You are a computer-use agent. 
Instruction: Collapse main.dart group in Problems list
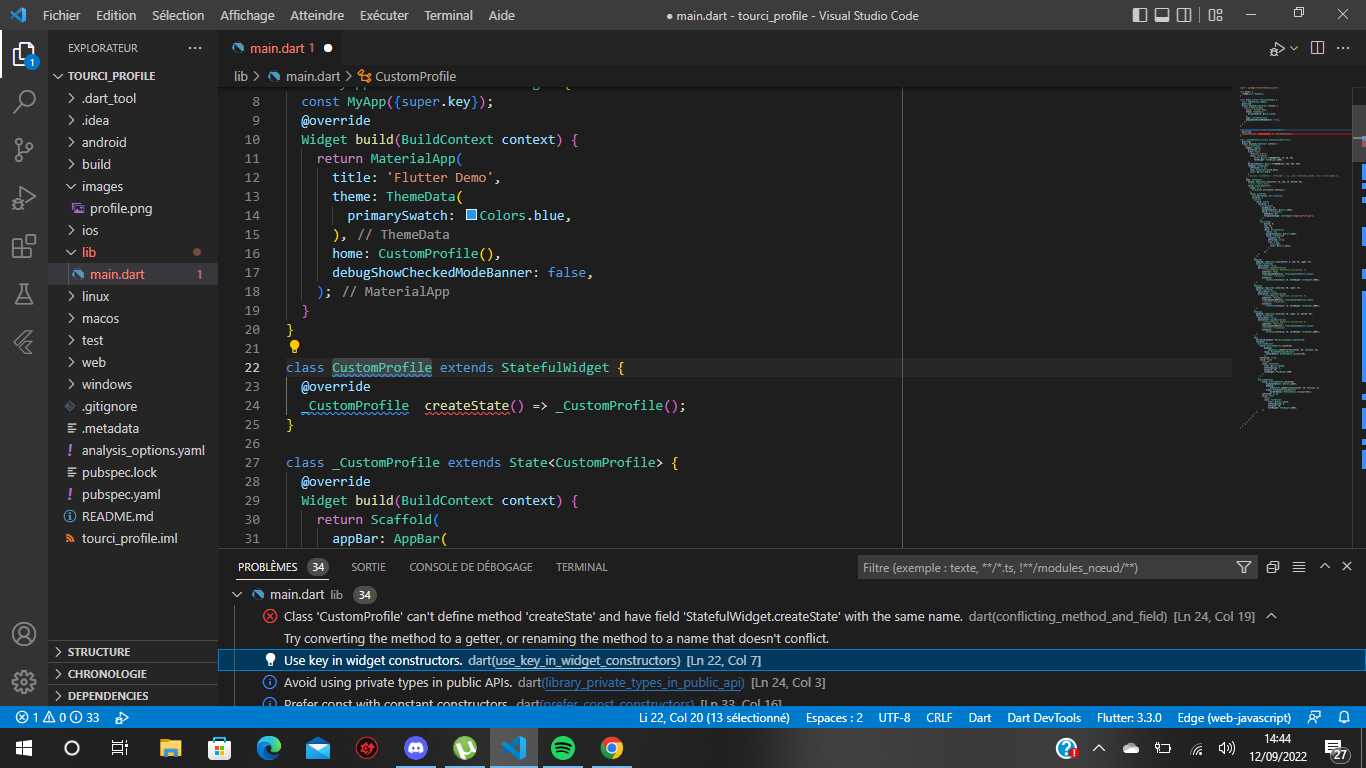(237, 594)
